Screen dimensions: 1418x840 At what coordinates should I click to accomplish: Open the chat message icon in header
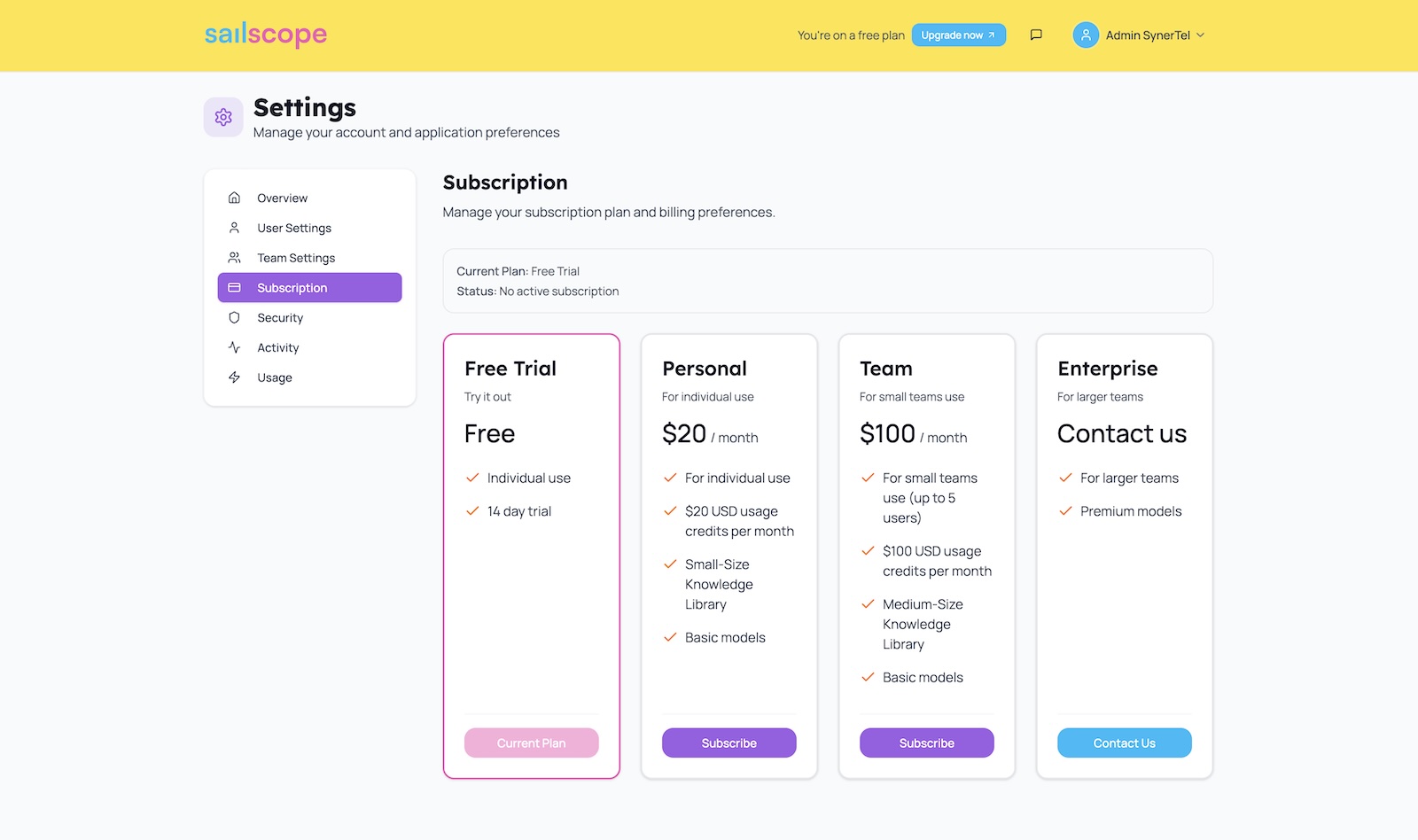coord(1036,35)
